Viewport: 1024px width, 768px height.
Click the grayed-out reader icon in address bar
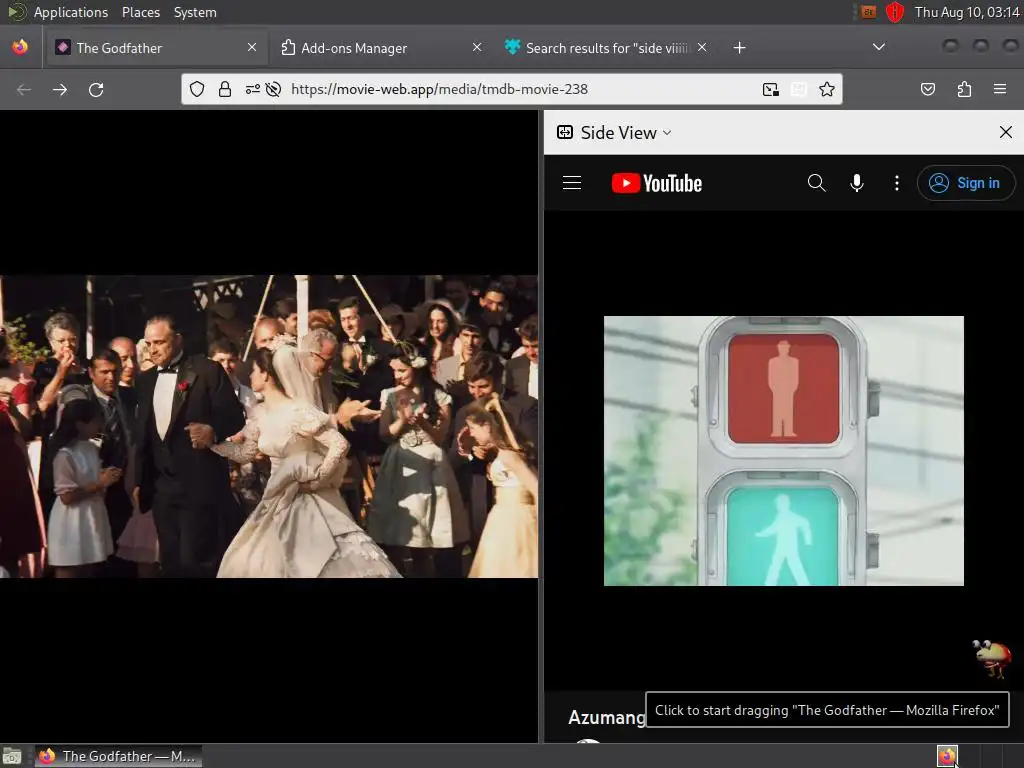point(799,89)
